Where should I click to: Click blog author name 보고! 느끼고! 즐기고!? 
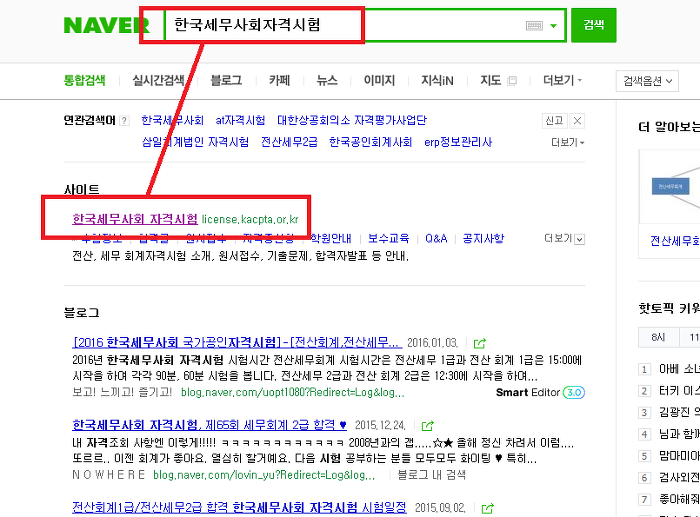(122, 392)
